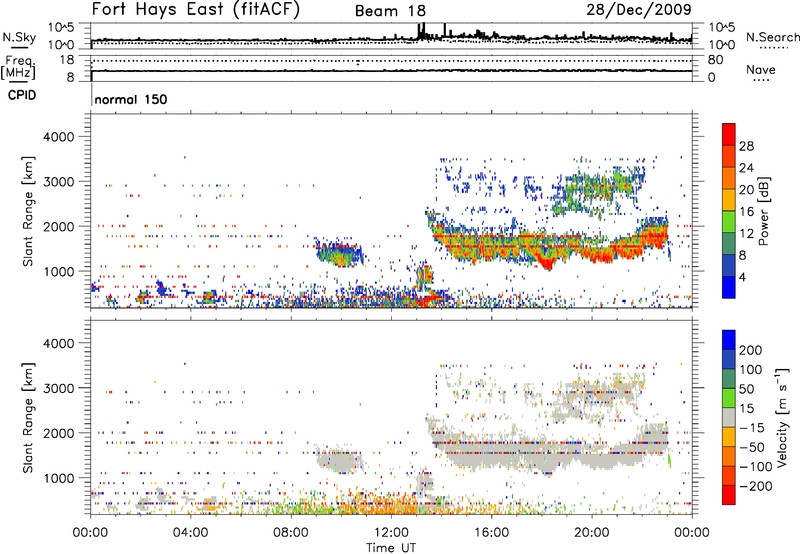The width and height of the screenshot is (800, 554).
Task: Click the '-15' Velocity colorbar tick value
Action: pos(751,428)
